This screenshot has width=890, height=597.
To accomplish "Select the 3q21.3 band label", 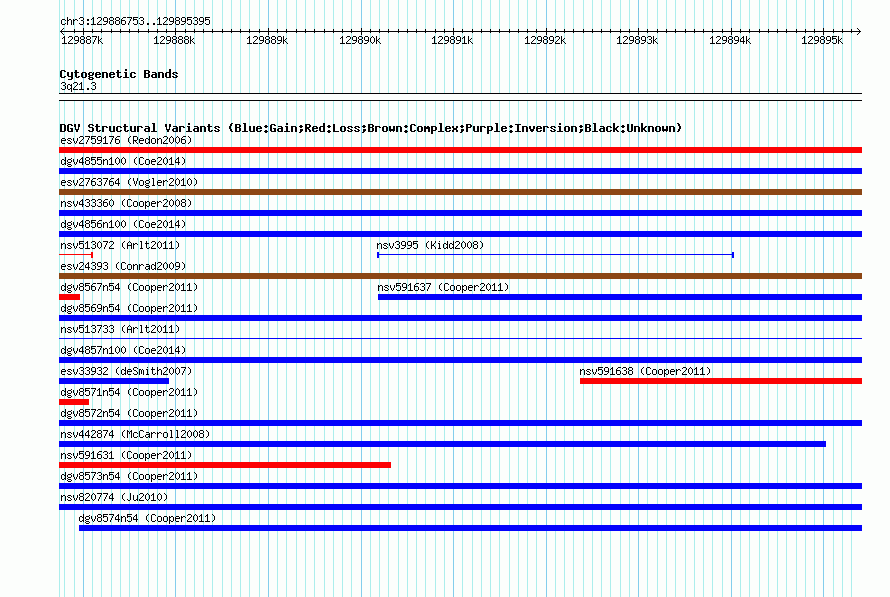I will point(78,86).
